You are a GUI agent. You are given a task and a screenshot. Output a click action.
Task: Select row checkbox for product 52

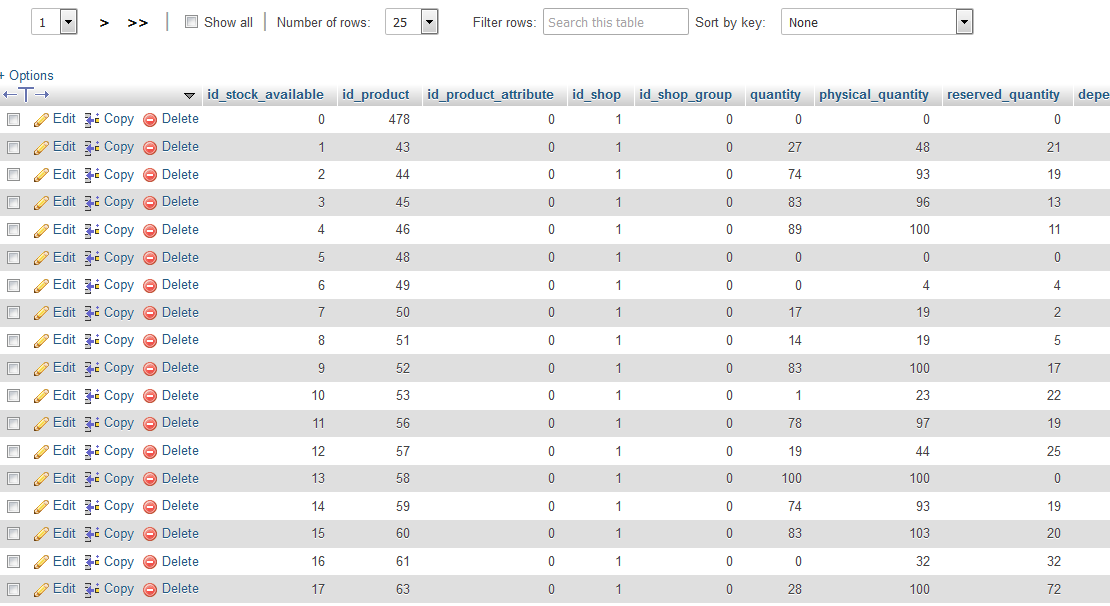13,368
